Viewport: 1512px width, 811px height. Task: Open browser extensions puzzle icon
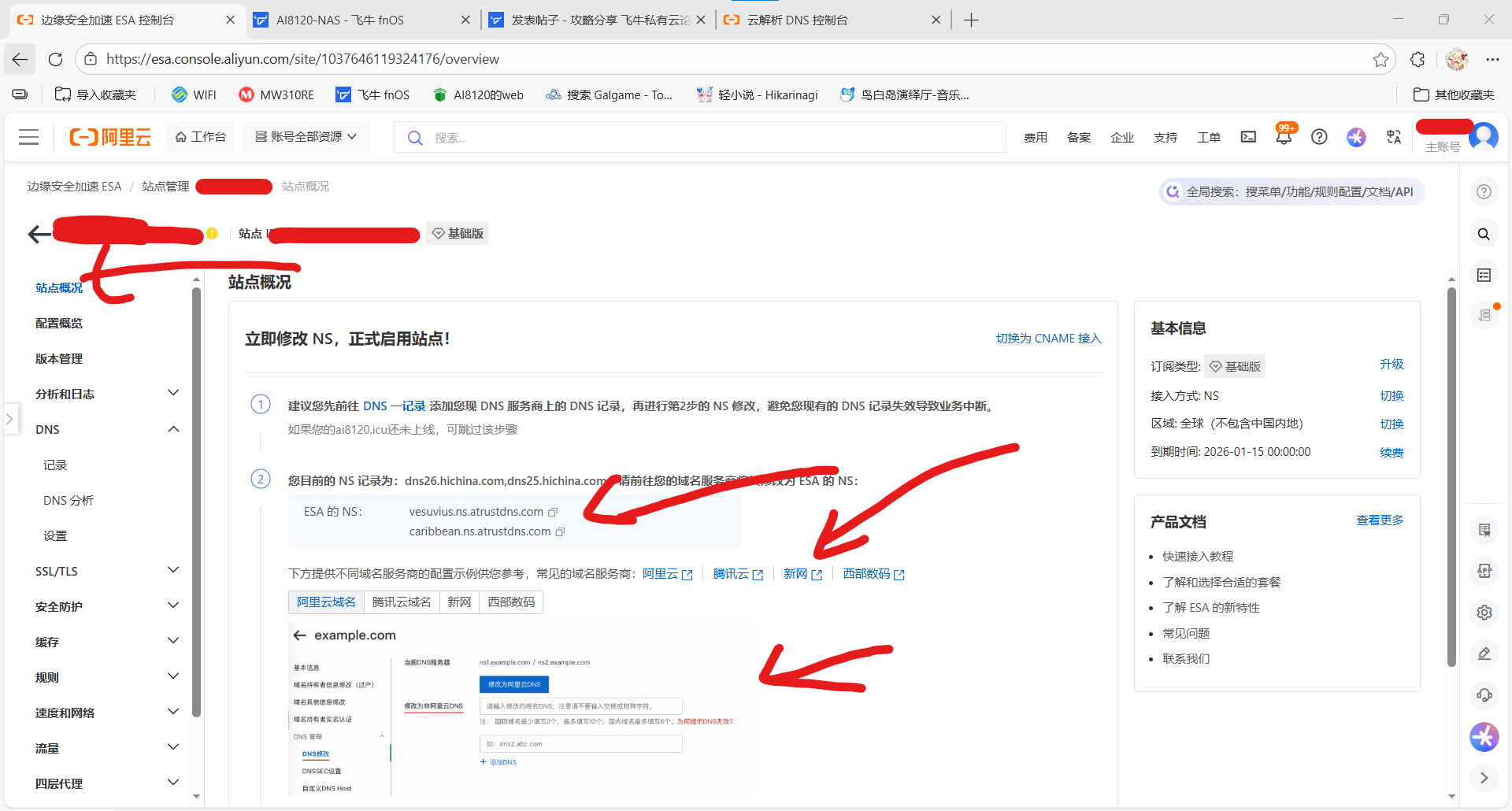click(1417, 59)
